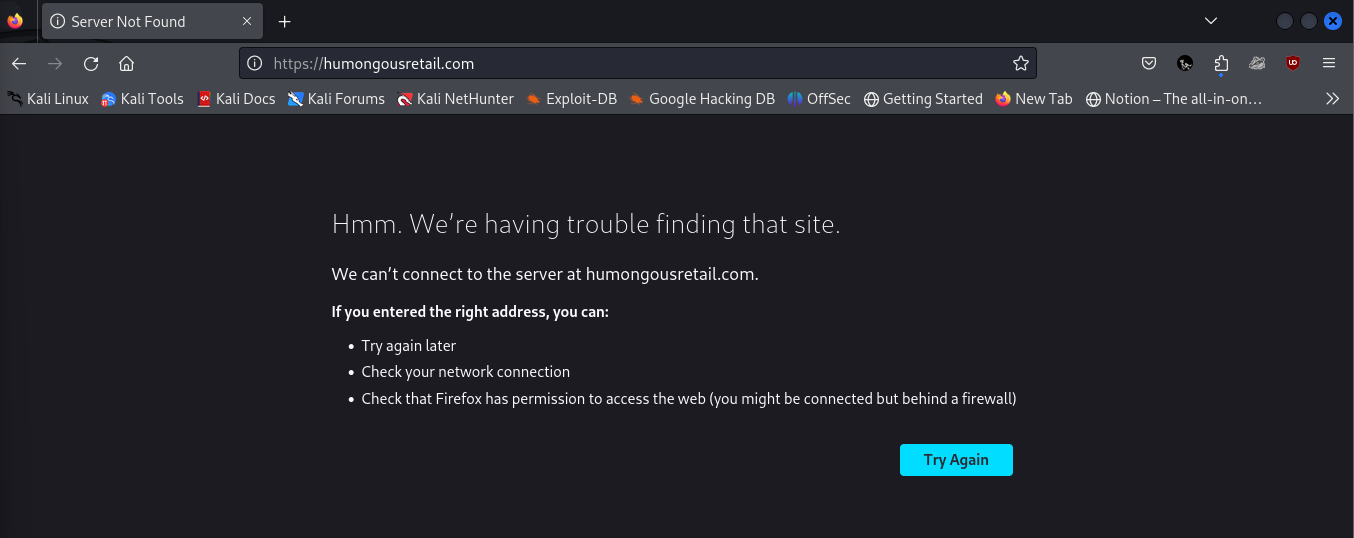Viewport: 1354px width, 538px height.
Task: Open the Extensions puzzle-piece icon
Action: click(1221, 64)
